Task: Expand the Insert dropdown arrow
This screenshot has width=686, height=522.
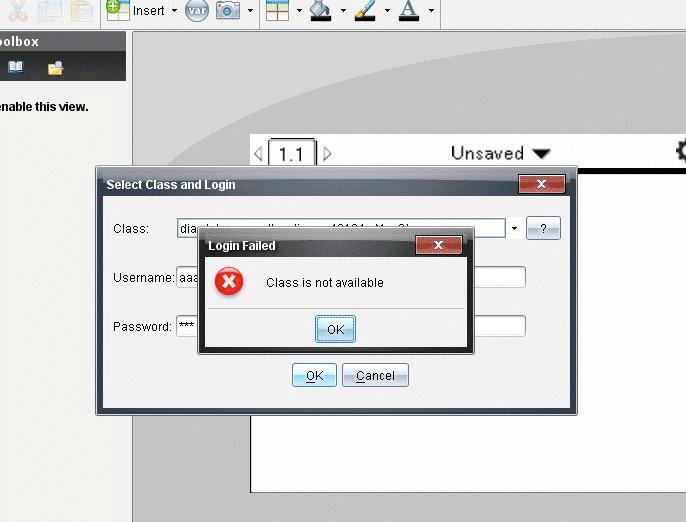Action: (x=174, y=10)
